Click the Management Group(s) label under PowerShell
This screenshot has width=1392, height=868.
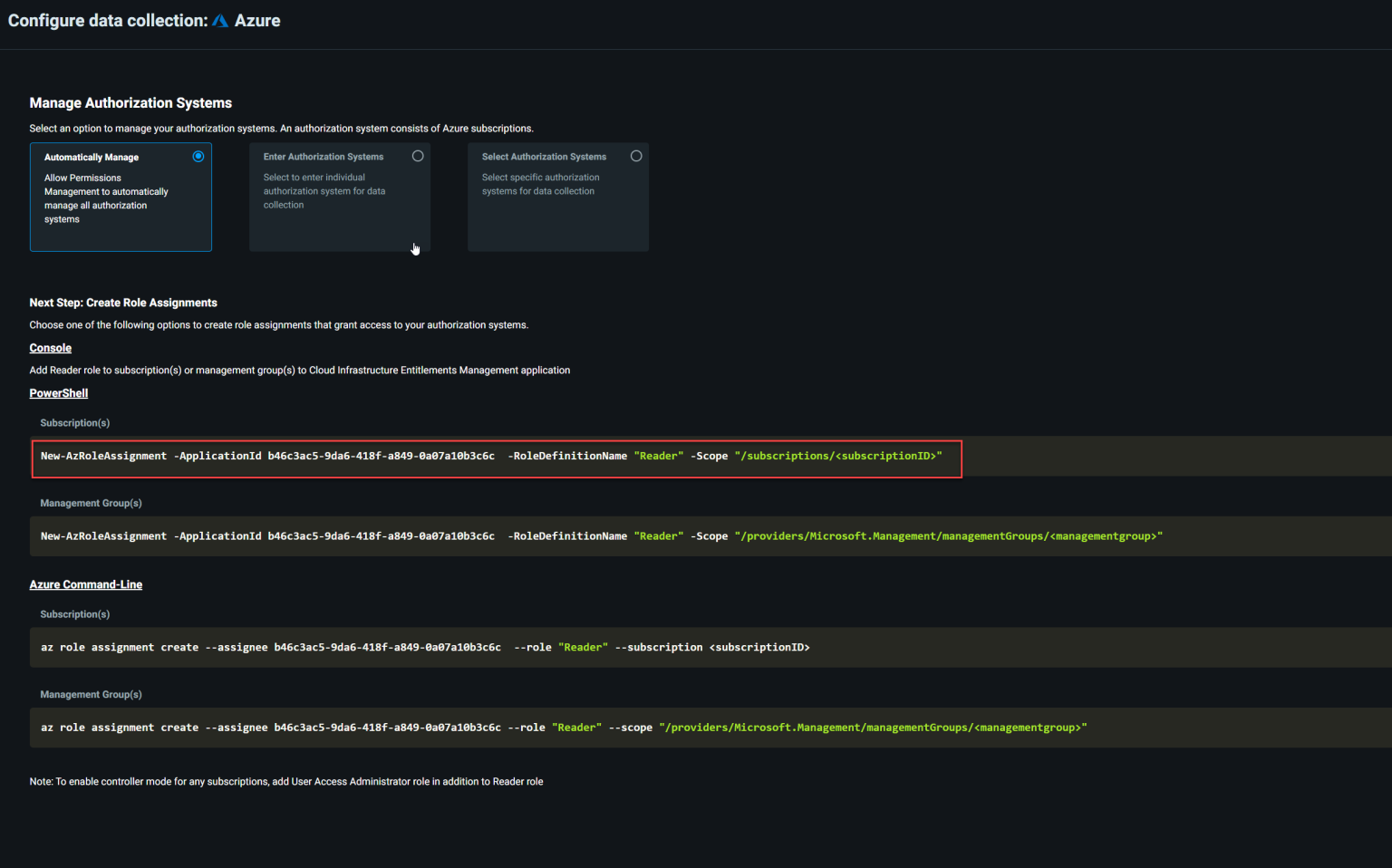tap(91, 503)
